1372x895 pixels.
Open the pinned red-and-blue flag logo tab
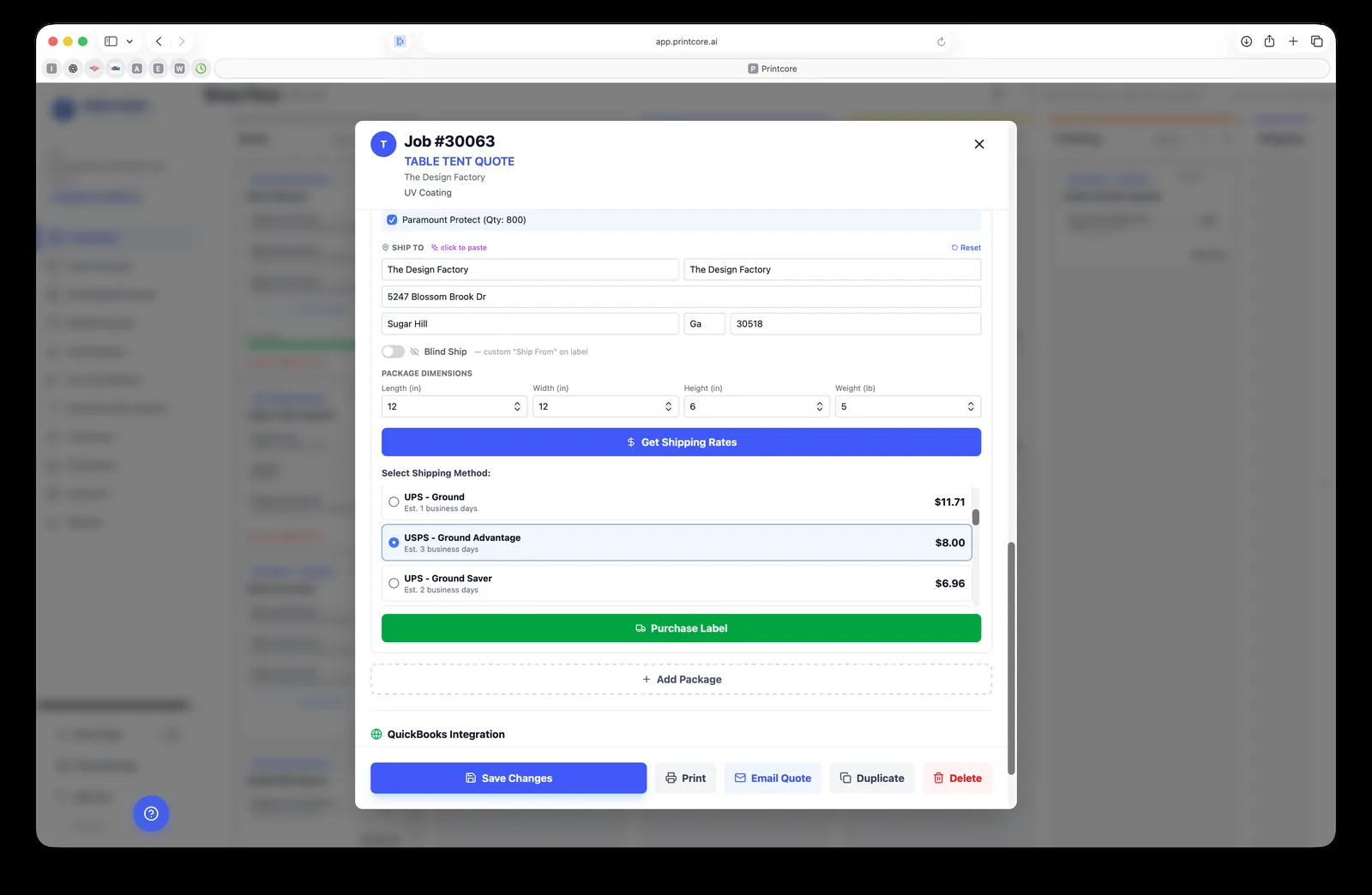pyautogui.click(x=94, y=69)
